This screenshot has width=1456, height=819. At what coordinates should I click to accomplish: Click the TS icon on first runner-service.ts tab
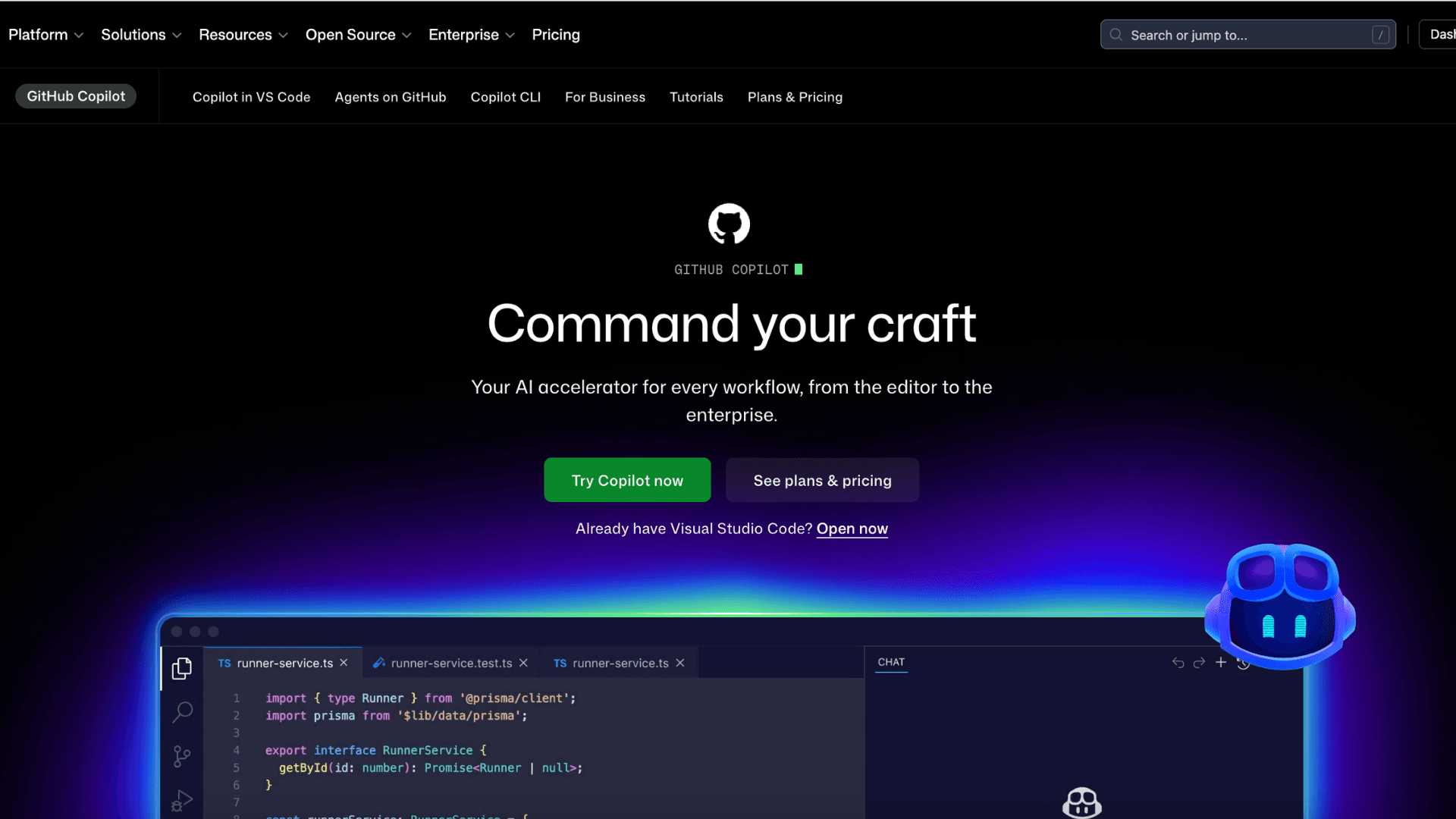224,663
